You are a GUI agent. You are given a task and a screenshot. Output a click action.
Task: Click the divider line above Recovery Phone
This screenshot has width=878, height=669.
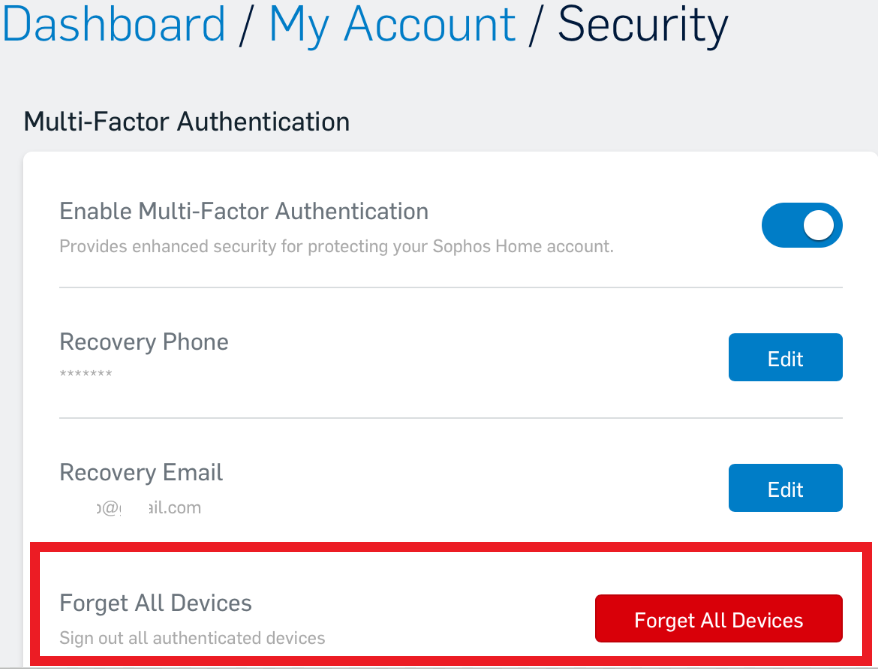(451, 287)
